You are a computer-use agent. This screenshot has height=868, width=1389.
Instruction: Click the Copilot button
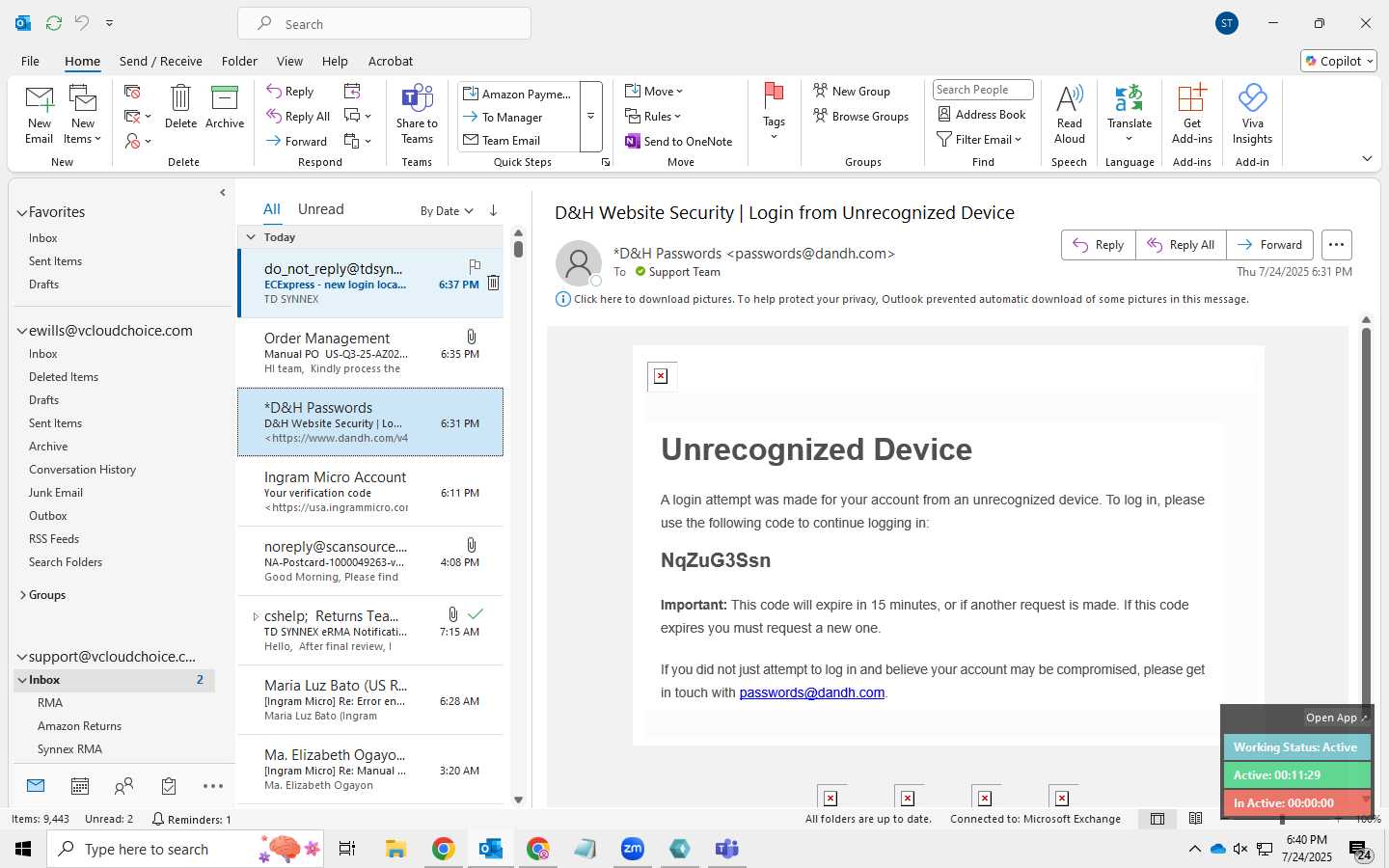pyautogui.click(x=1339, y=61)
